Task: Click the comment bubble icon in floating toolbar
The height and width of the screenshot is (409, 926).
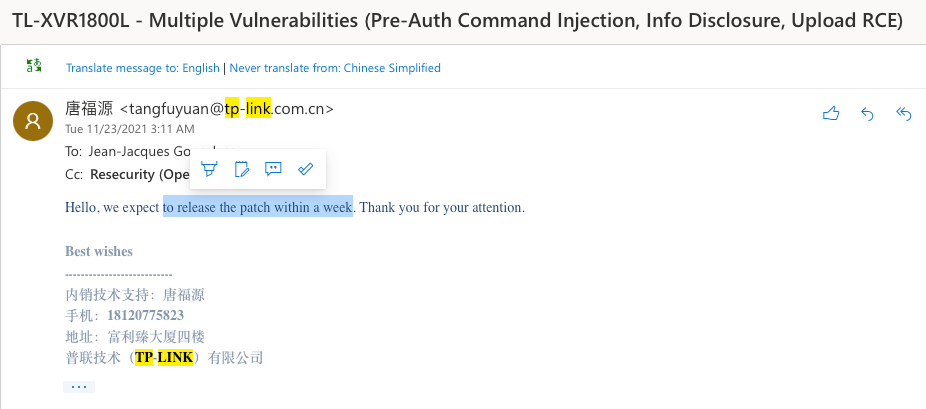Action: [273, 168]
